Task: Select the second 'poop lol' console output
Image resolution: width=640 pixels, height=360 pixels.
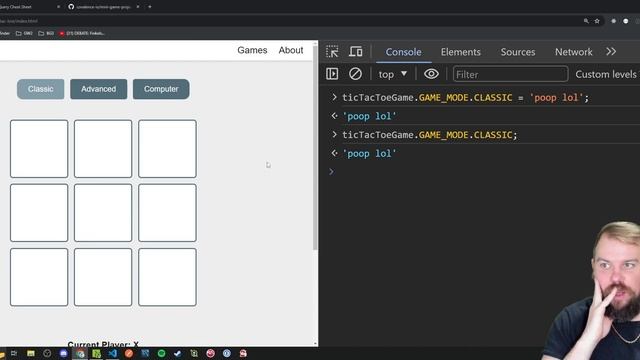Action: (x=369, y=153)
